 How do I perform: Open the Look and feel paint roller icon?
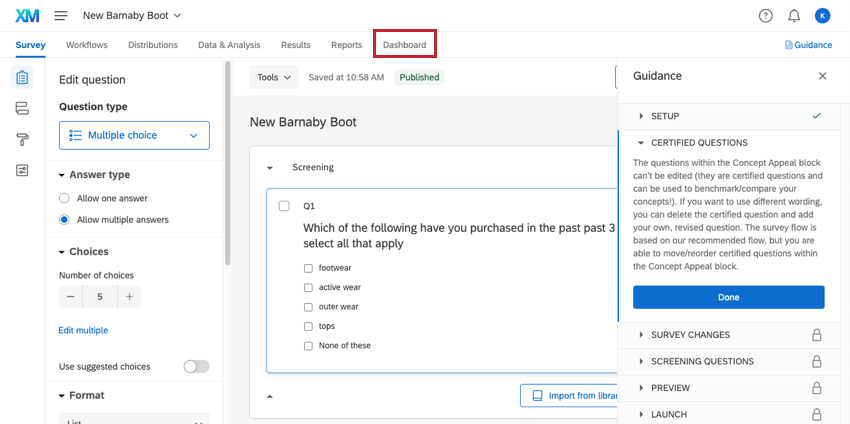click(x=22, y=139)
